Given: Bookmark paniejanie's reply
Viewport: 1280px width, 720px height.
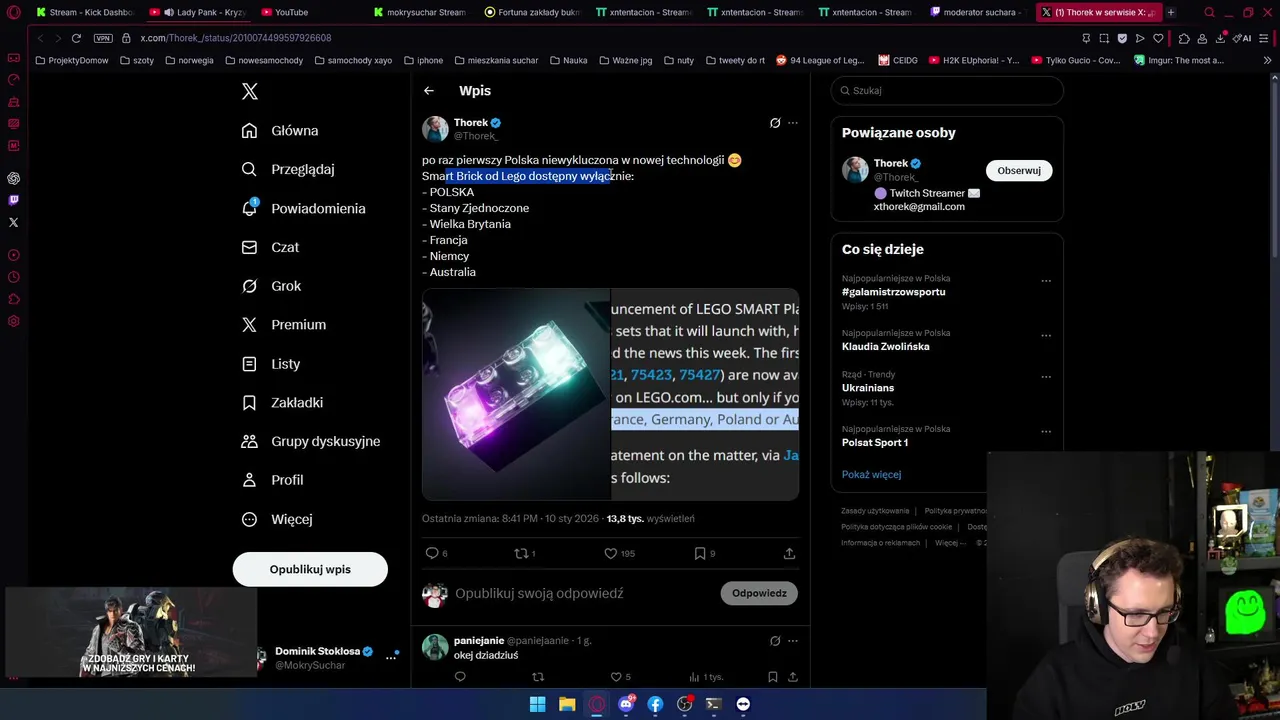Looking at the screenshot, I should 773,677.
